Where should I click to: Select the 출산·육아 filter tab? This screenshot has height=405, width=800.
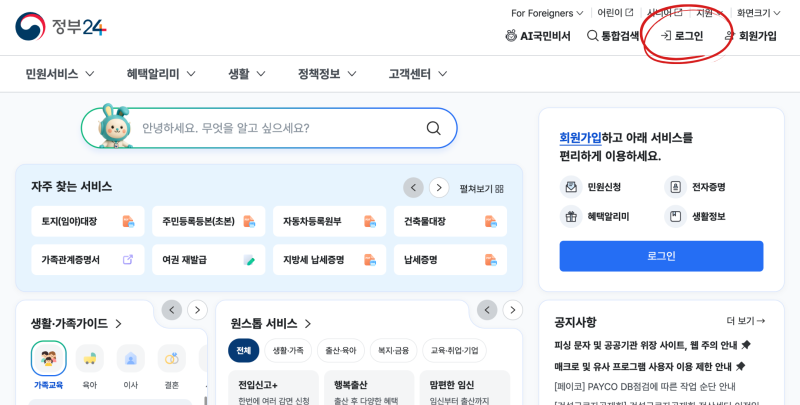[341, 350]
